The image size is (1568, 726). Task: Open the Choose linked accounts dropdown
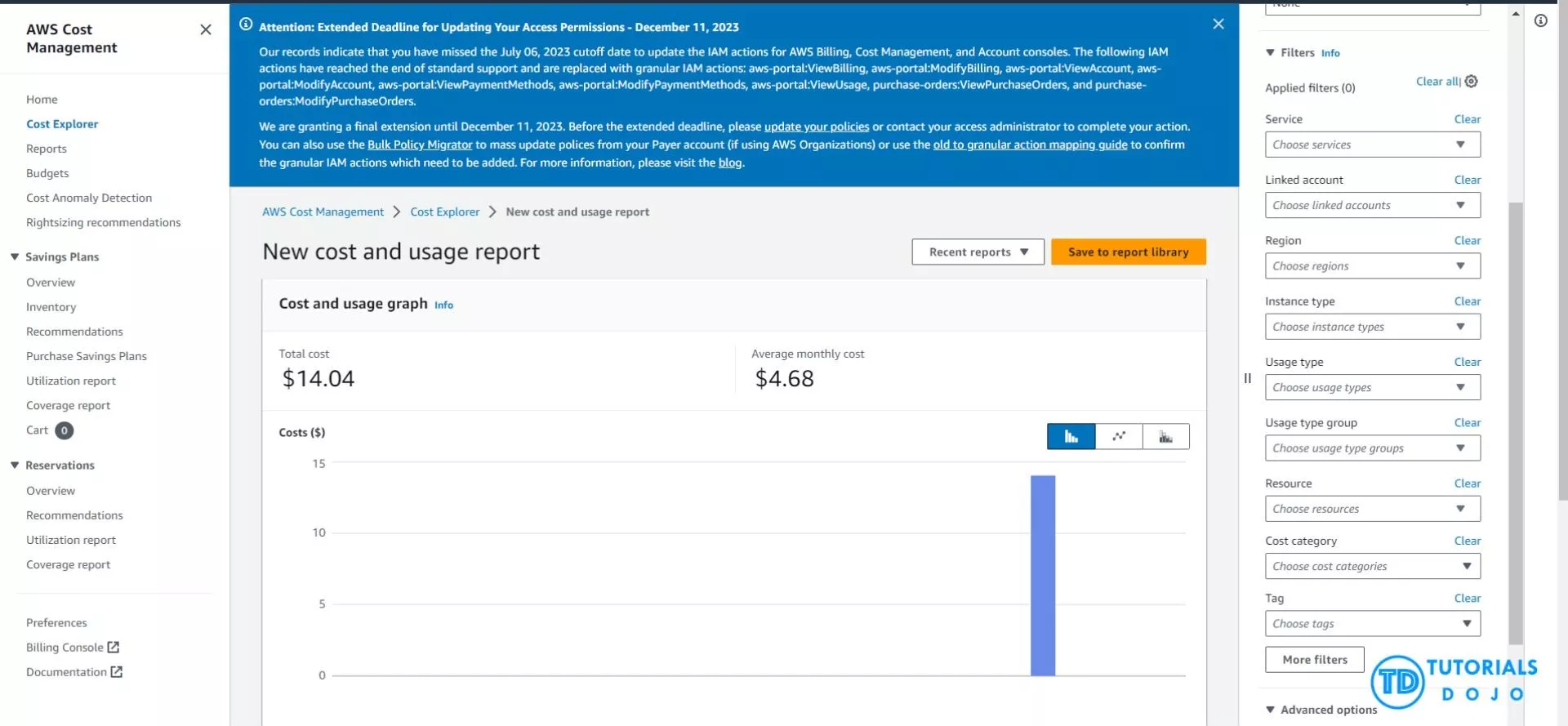tap(1372, 205)
